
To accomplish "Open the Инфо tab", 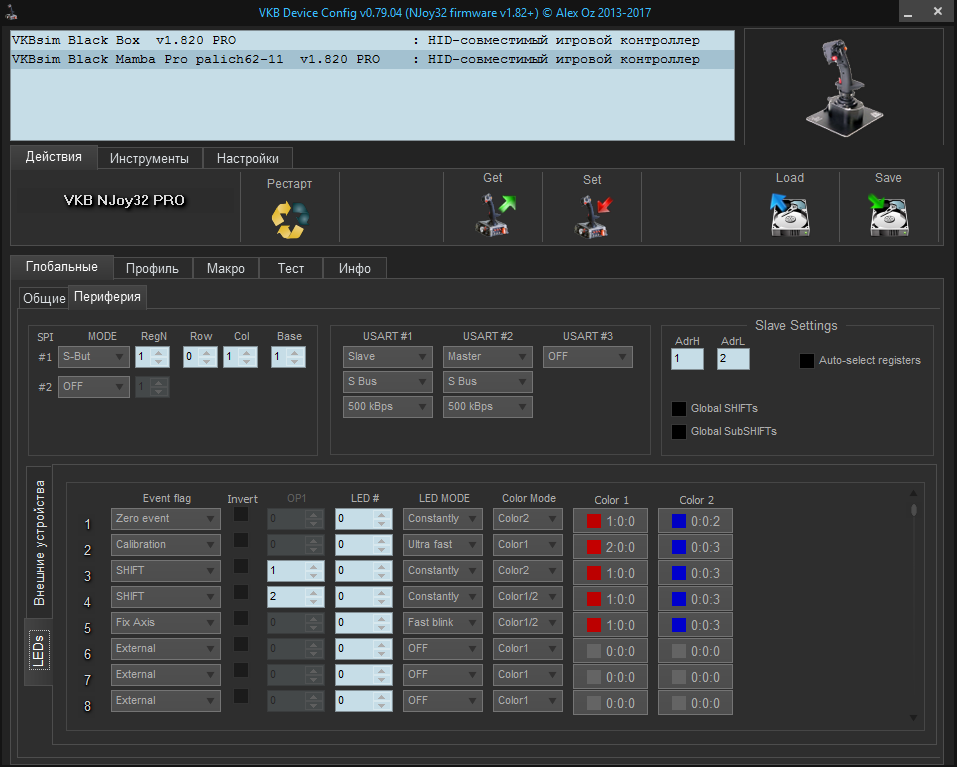I will coord(355,268).
